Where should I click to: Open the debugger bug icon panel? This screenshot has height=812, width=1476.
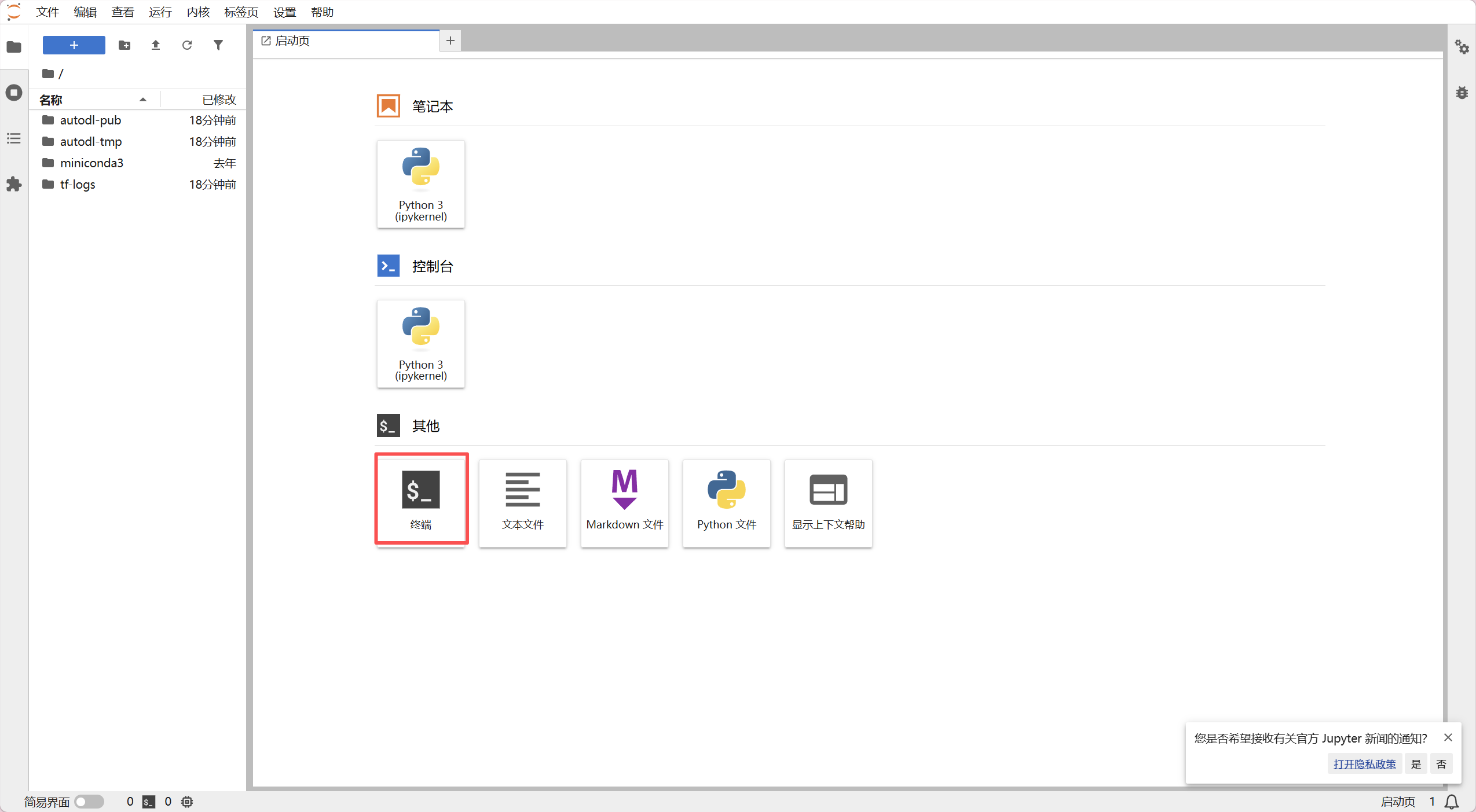(1462, 93)
